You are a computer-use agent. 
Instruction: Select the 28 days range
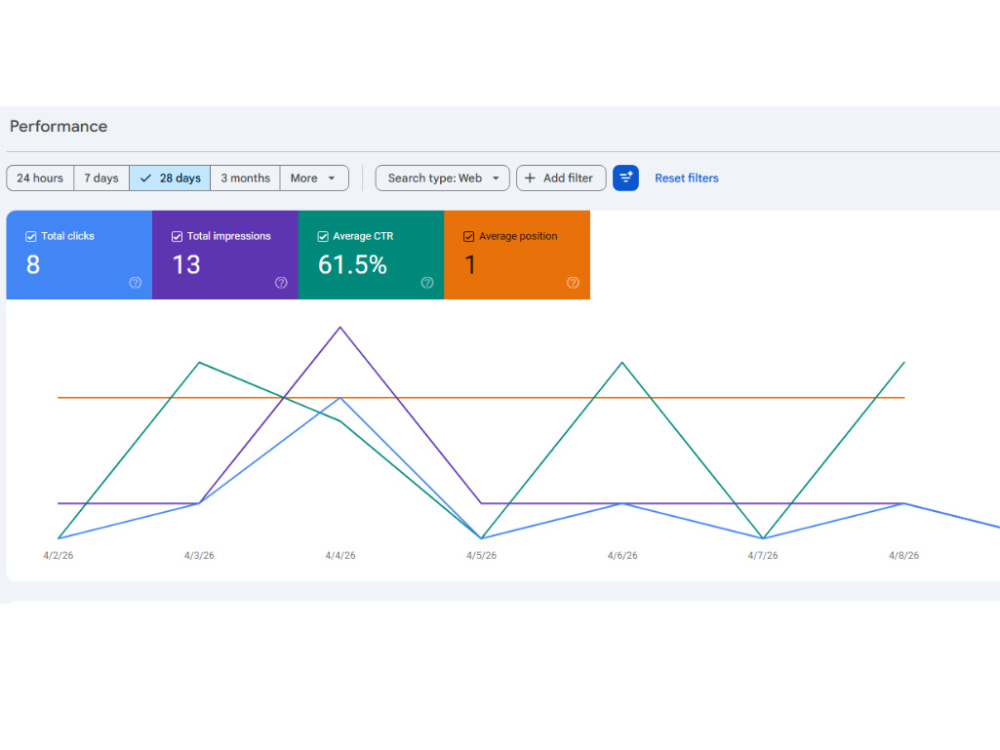tap(170, 178)
